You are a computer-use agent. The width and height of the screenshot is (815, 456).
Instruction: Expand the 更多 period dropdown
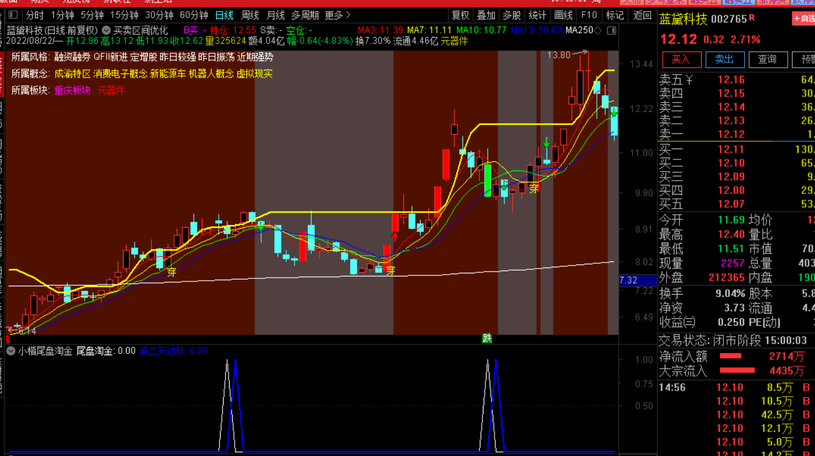click(337, 16)
